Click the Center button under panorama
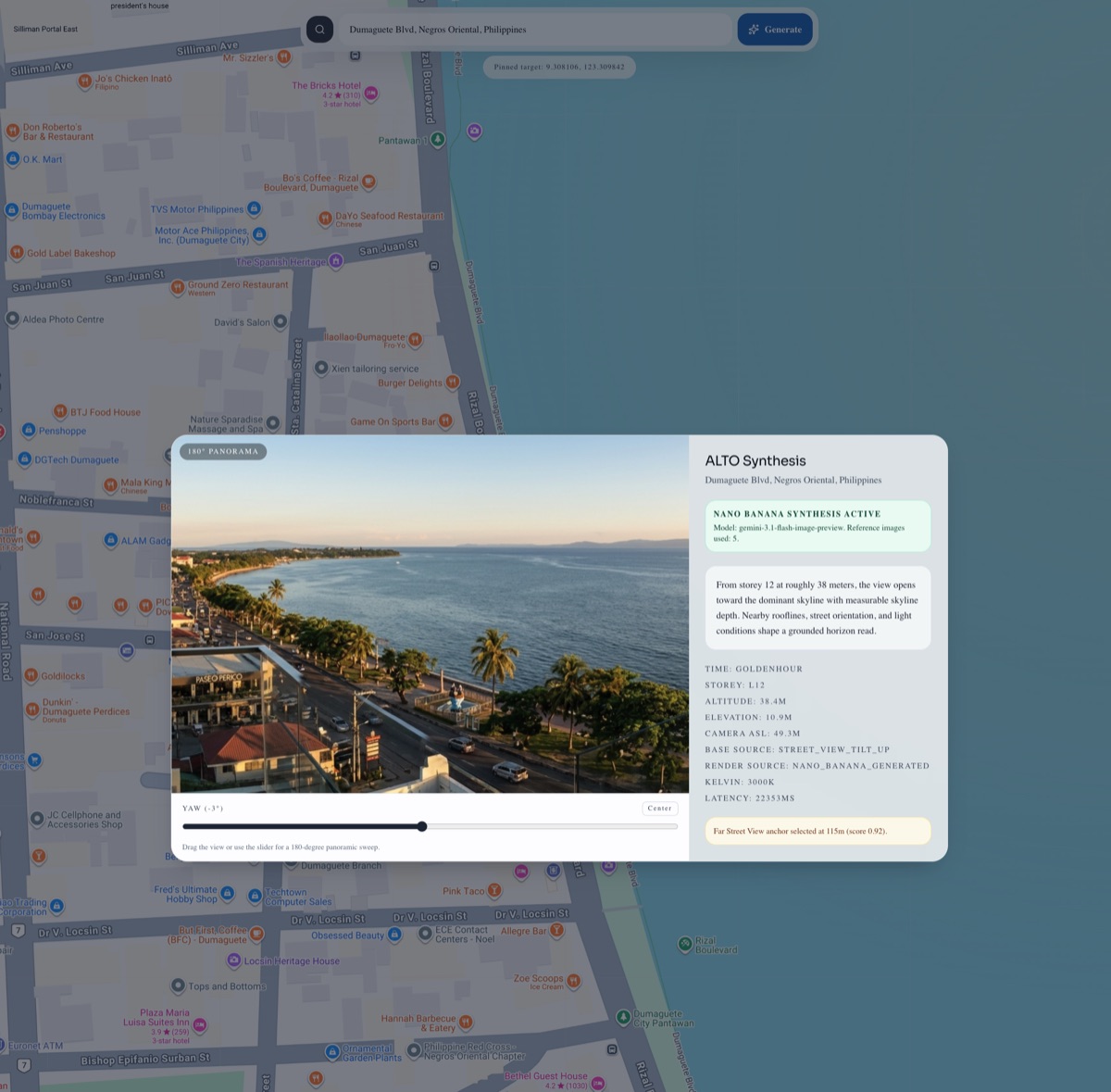Image resolution: width=1111 pixels, height=1092 pixels. [660, 809]
